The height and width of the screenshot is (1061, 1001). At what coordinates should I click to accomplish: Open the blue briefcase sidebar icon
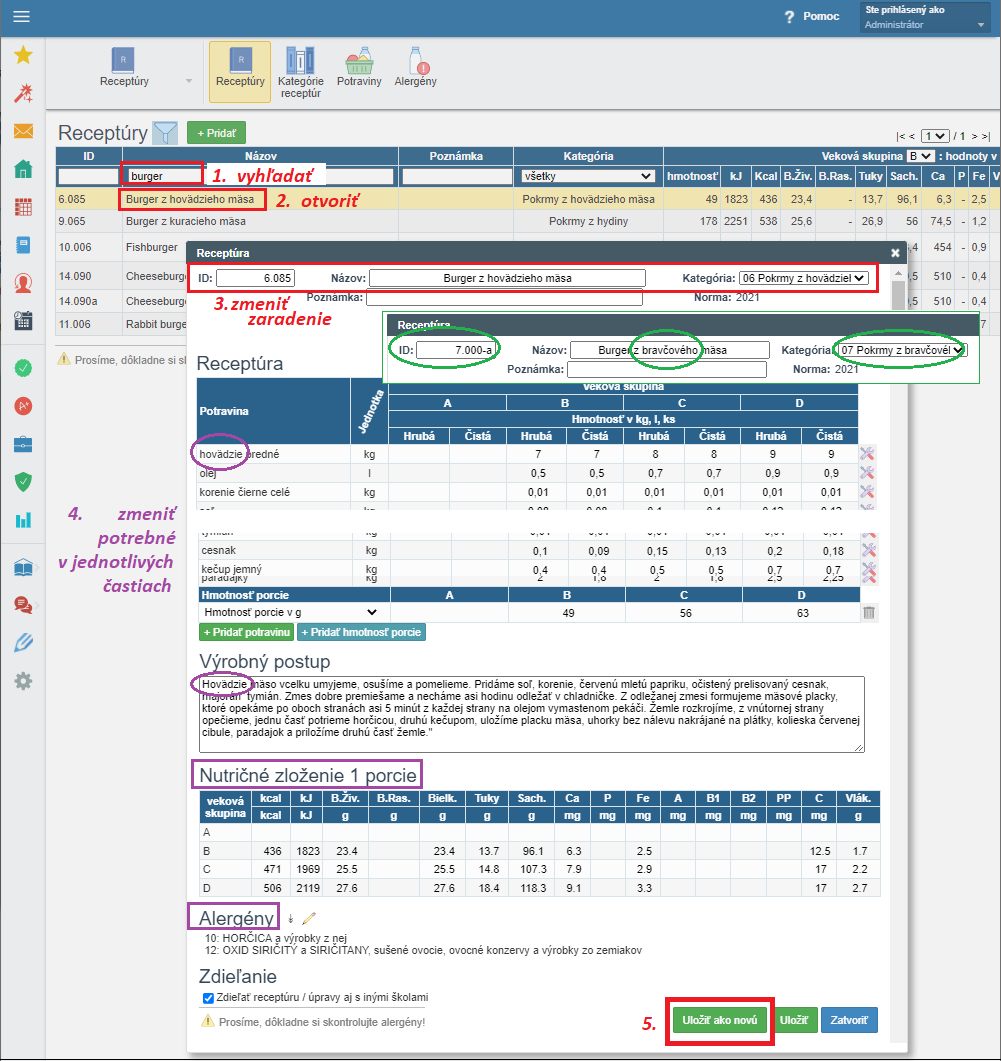[x=23, y=445]
